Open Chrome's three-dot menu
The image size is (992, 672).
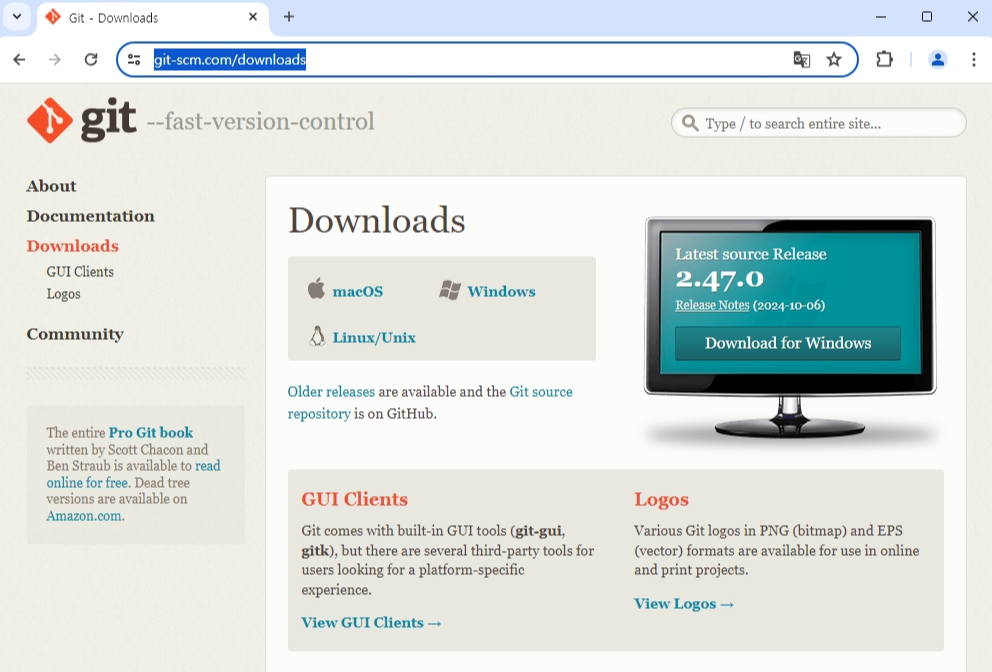click(974, 59)
